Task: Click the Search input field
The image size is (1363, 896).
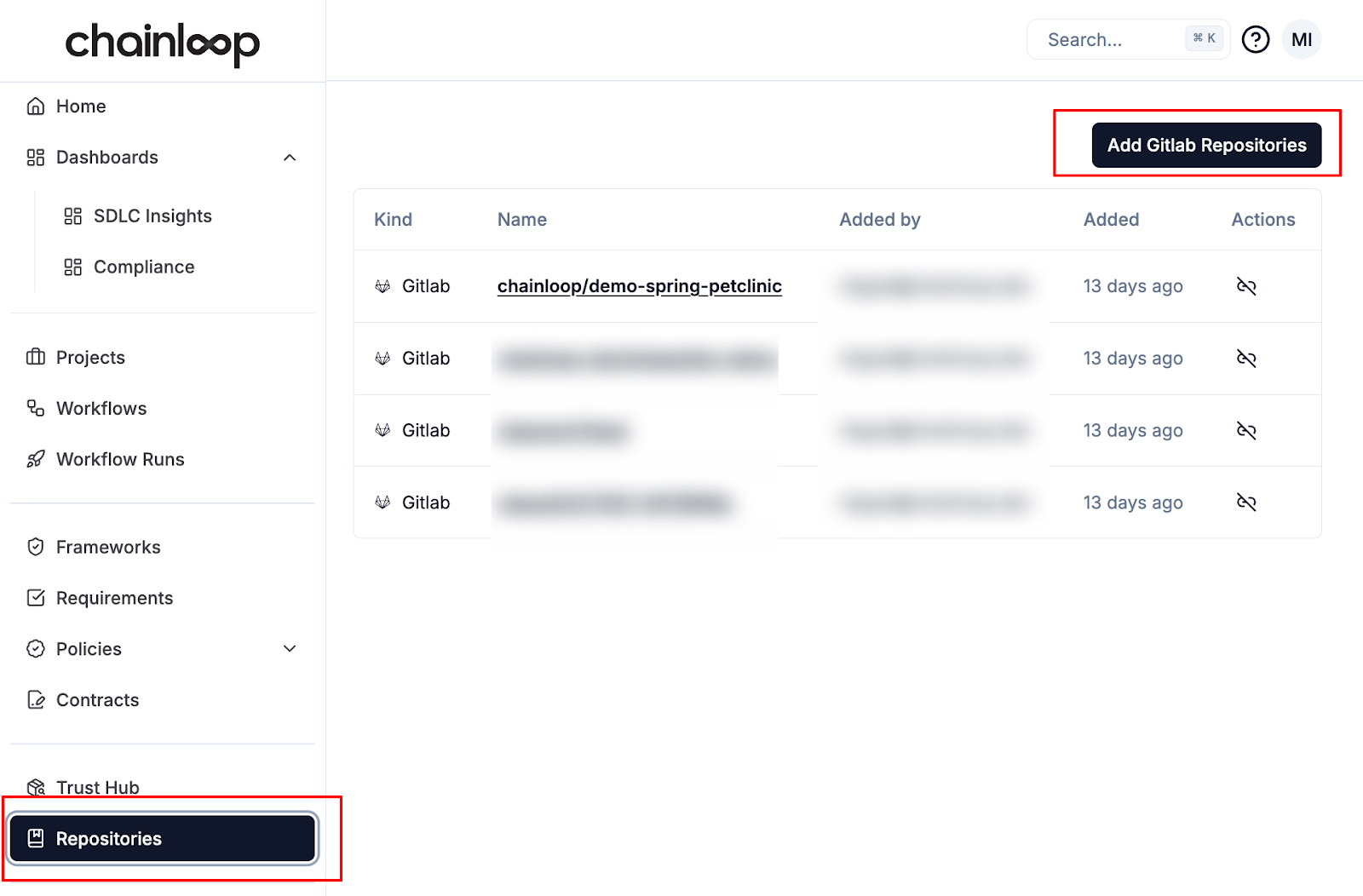Action: tap(1107, 40)
